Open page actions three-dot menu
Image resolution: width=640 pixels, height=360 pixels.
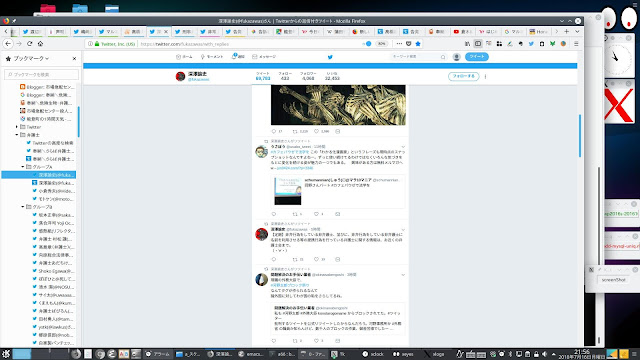[399, 44]
